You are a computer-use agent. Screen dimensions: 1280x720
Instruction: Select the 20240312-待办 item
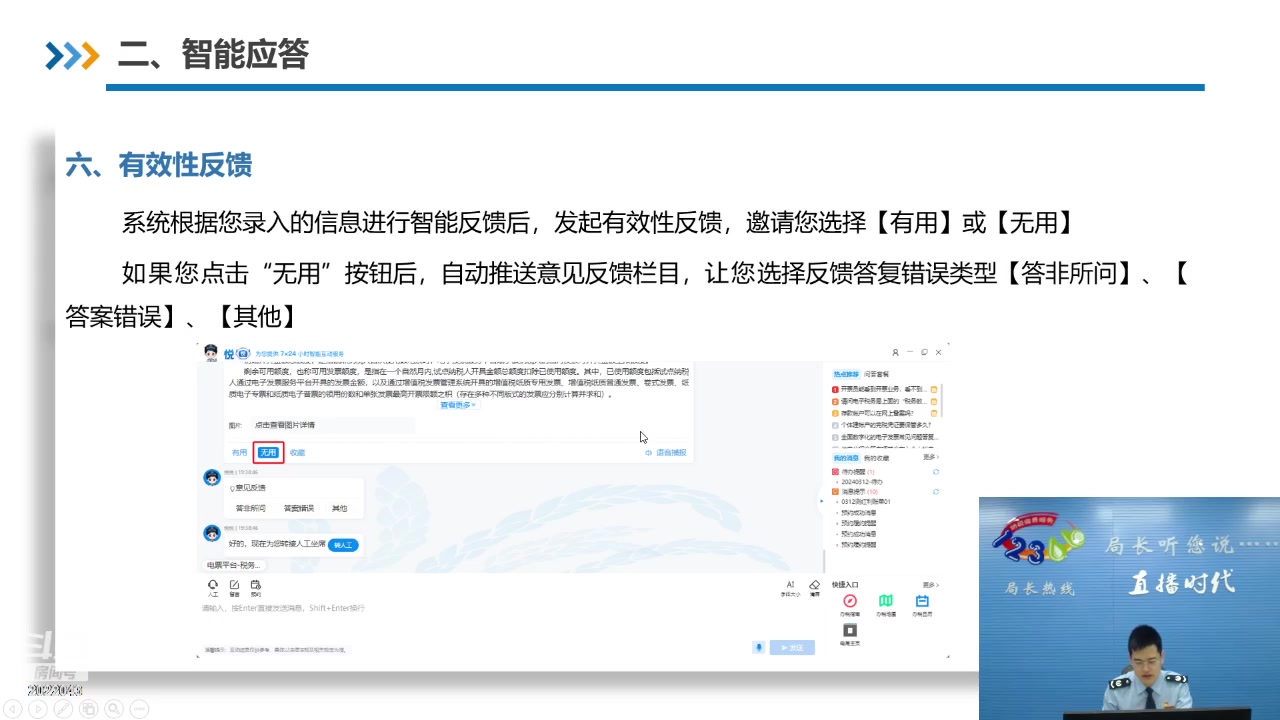tap(862, 481)
